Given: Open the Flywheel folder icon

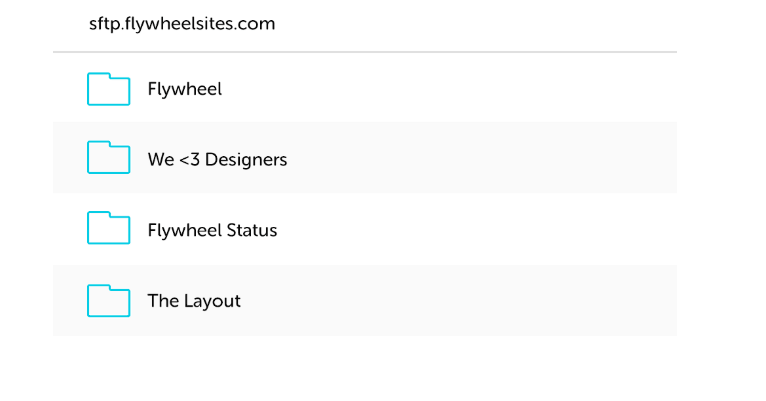Looking at the screenshot, I should [108, 89].
